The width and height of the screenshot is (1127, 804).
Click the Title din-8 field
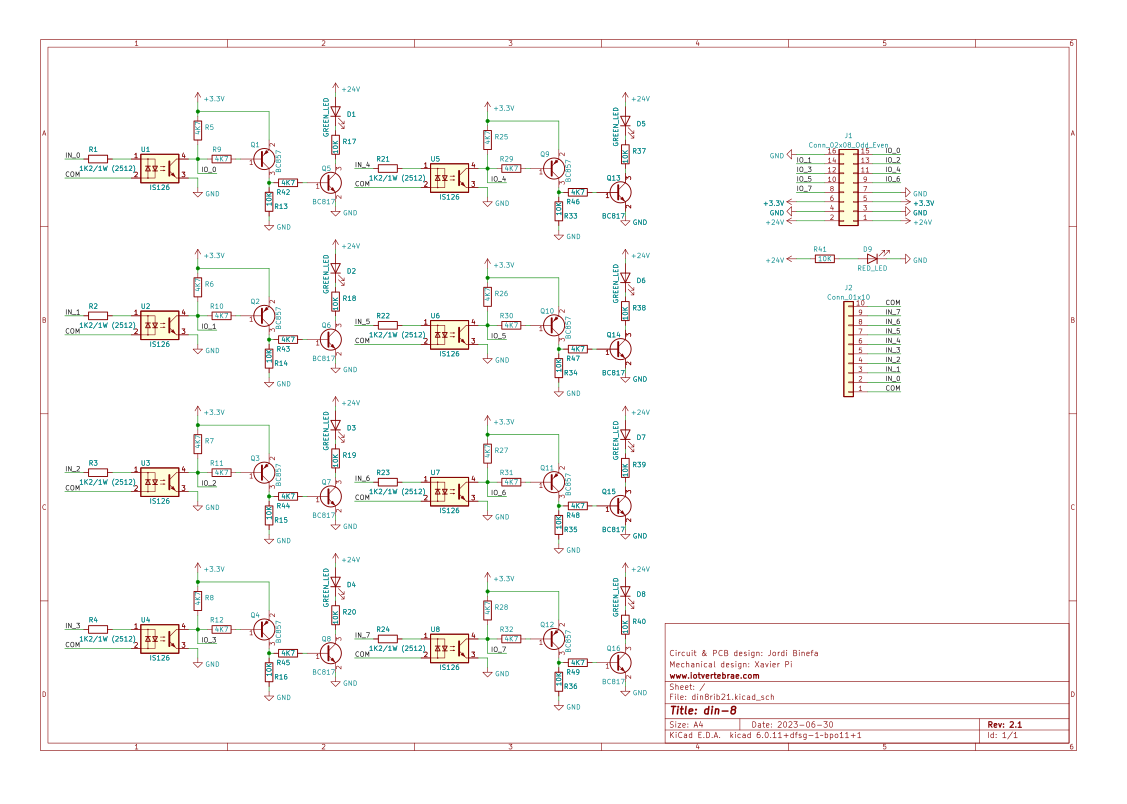point(703,711)
